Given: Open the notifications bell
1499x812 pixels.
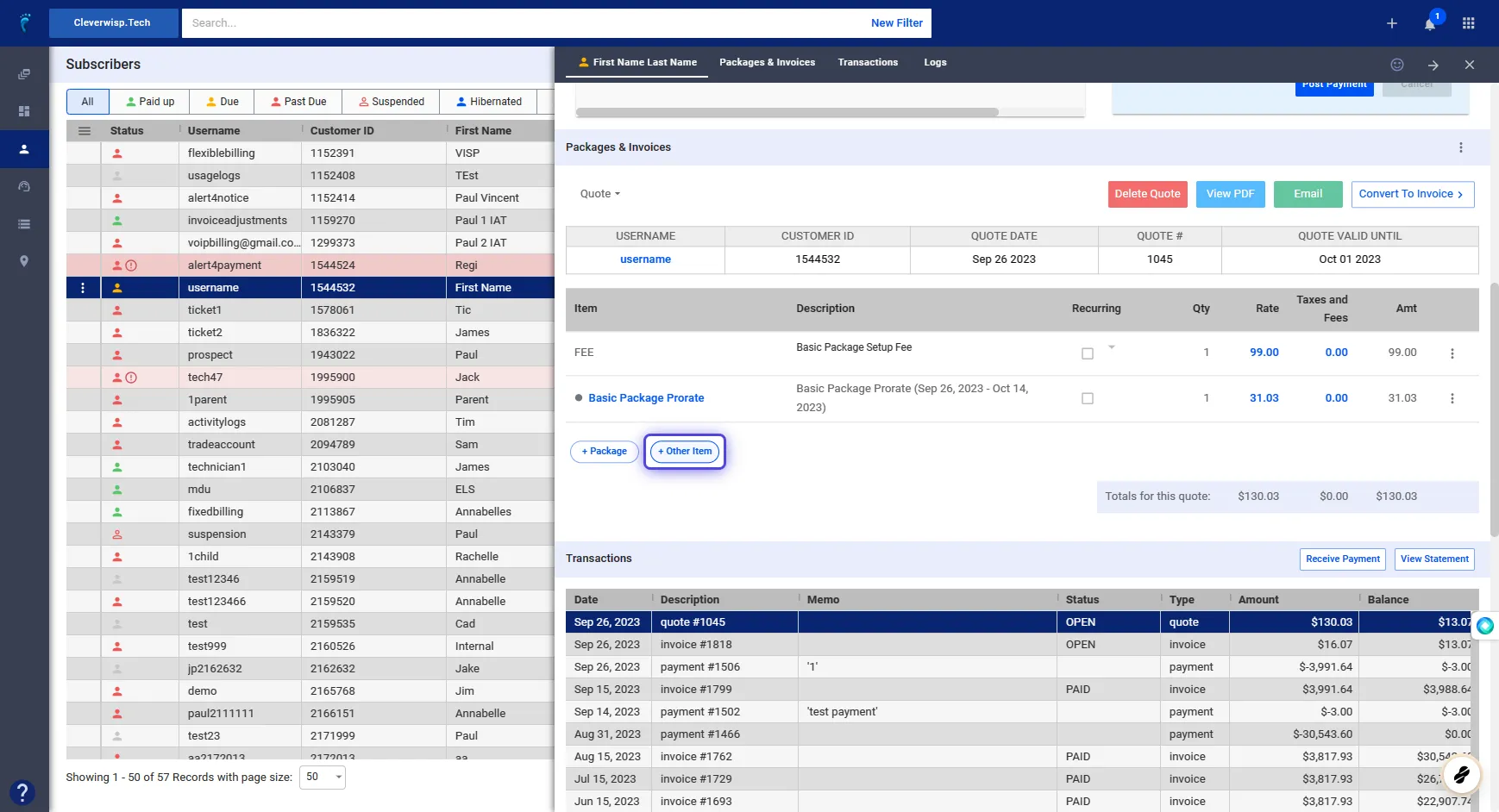Looking at the screenshot, I should pyautogui.click(x=1430, y=23).
